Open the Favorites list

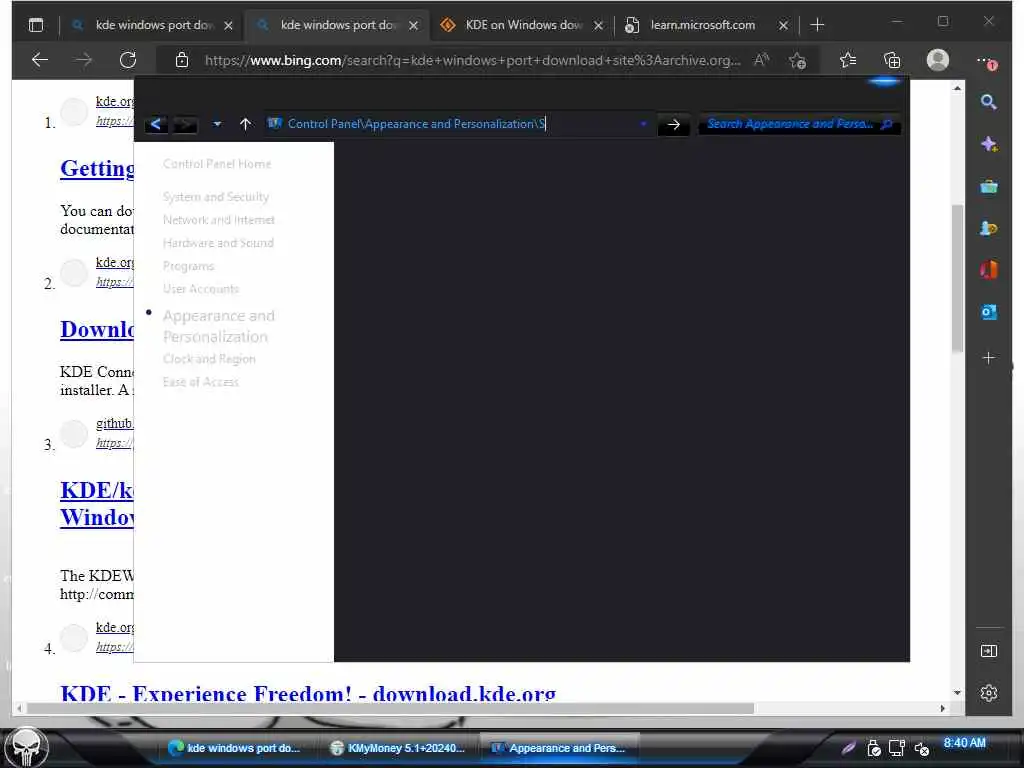(x=848, y=60)
